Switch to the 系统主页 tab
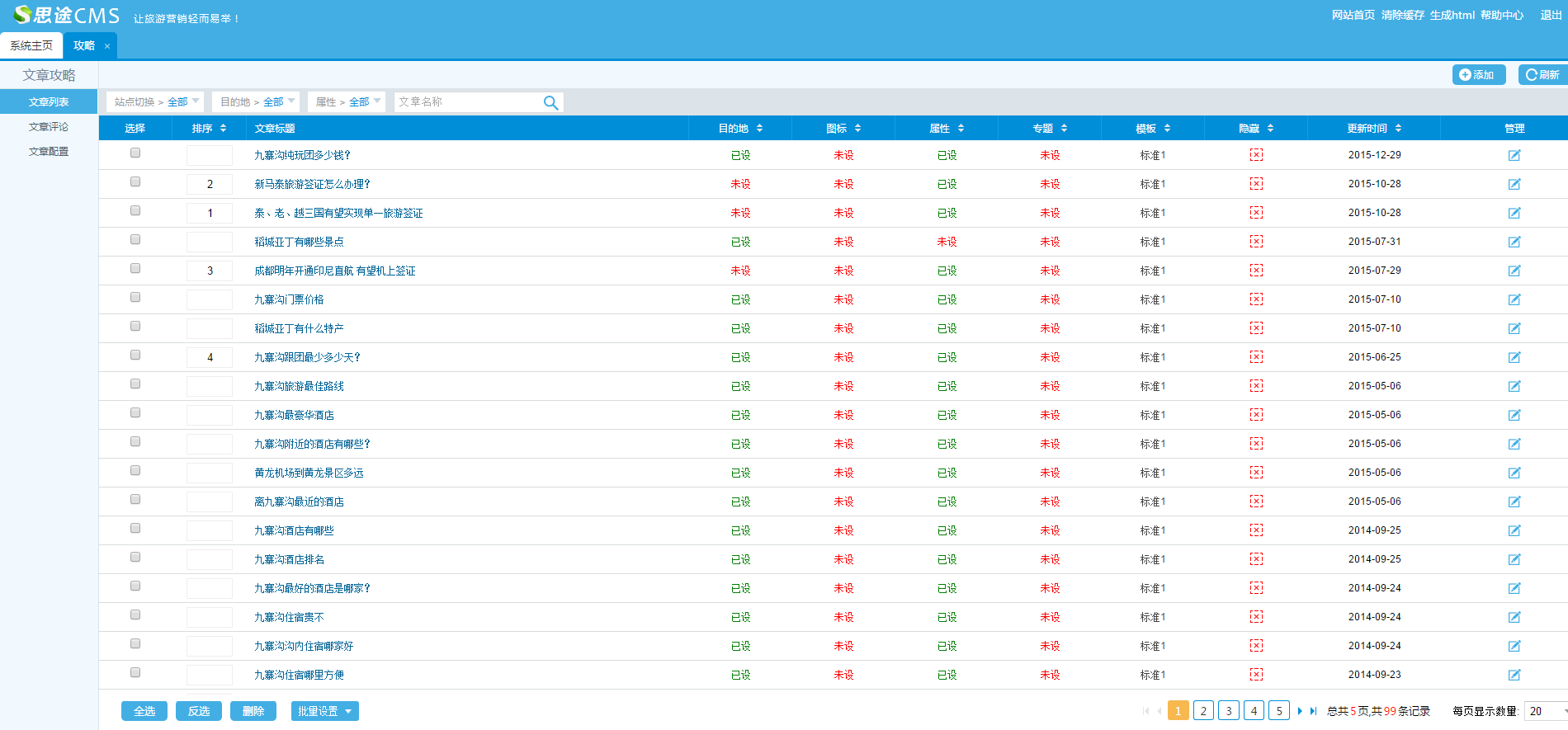 coord(31,46)
